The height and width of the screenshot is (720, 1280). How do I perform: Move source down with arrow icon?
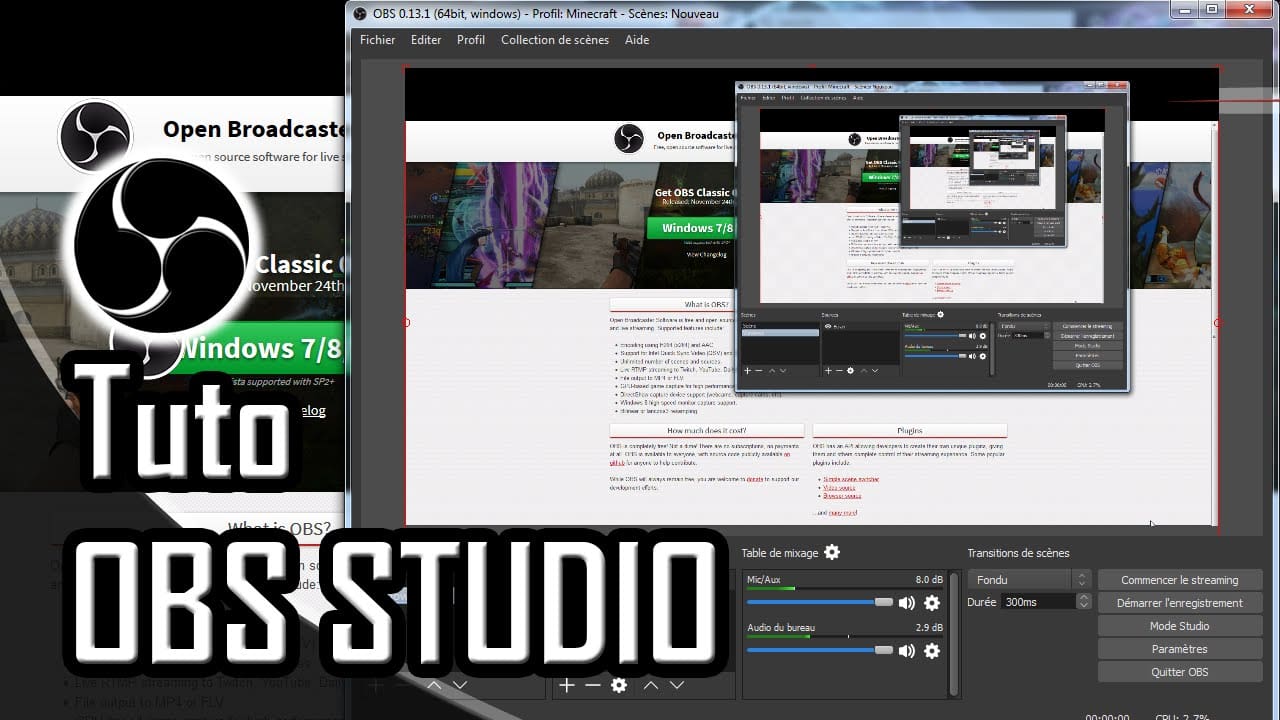tap(677, 685)
